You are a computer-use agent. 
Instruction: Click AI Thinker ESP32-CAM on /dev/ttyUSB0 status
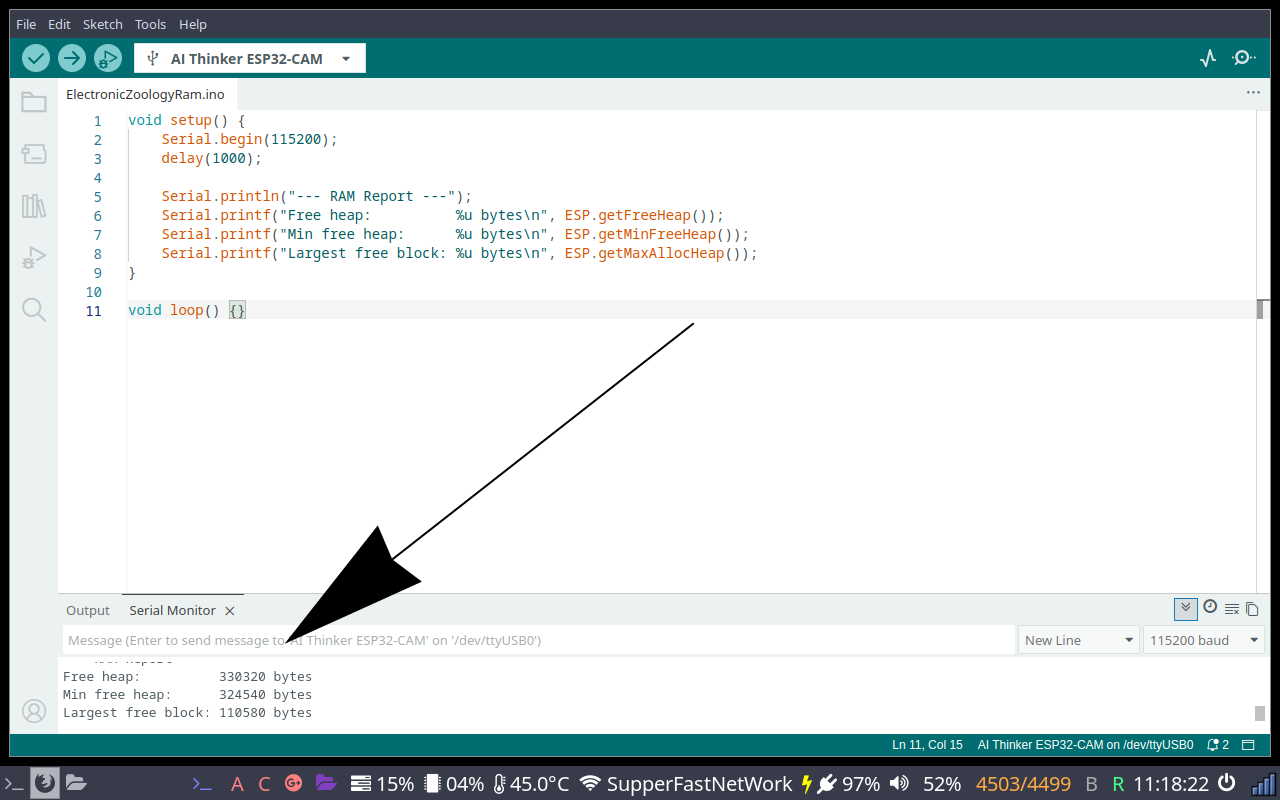tap(1085, 745)
